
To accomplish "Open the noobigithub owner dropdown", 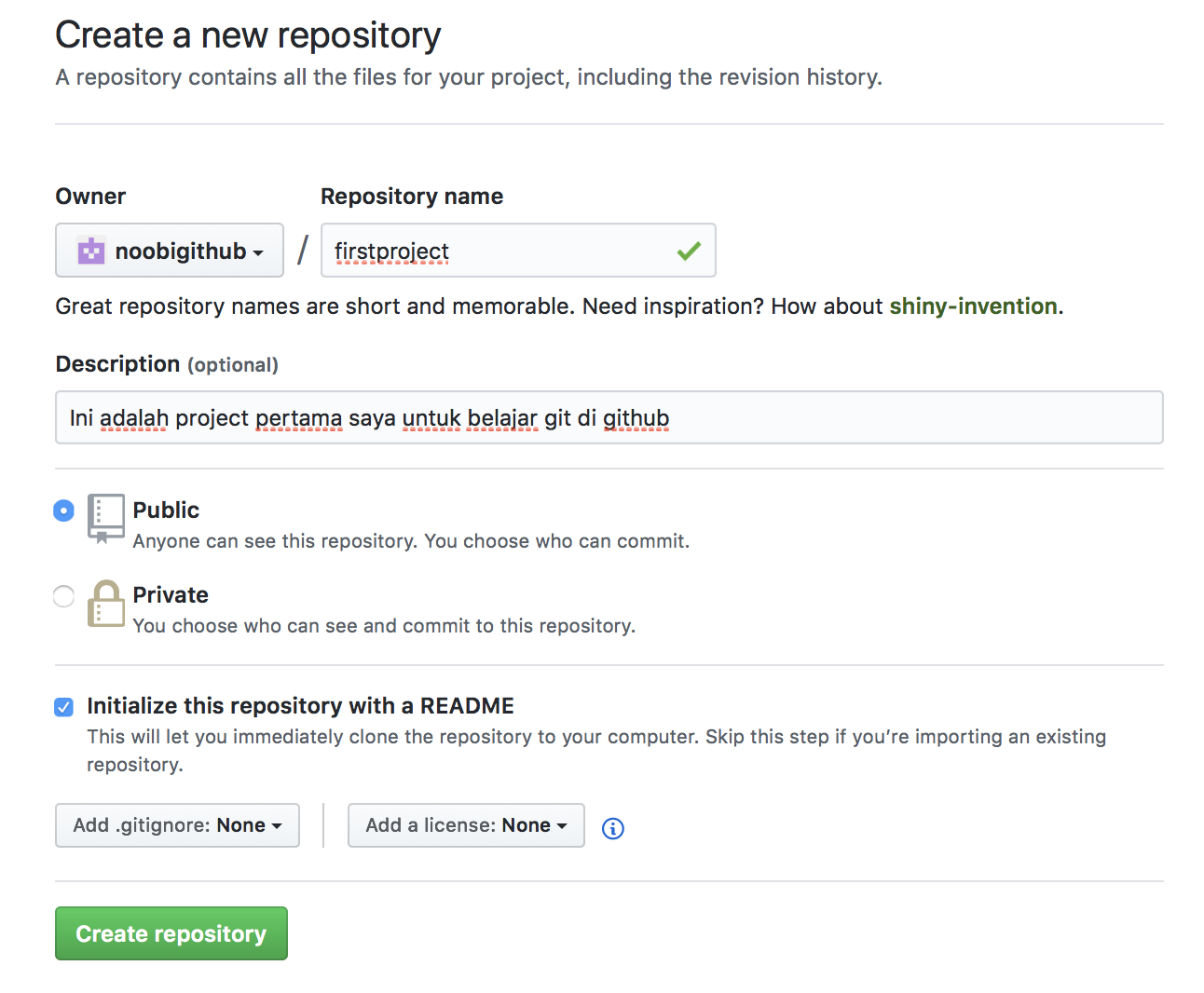I will 170,251.
